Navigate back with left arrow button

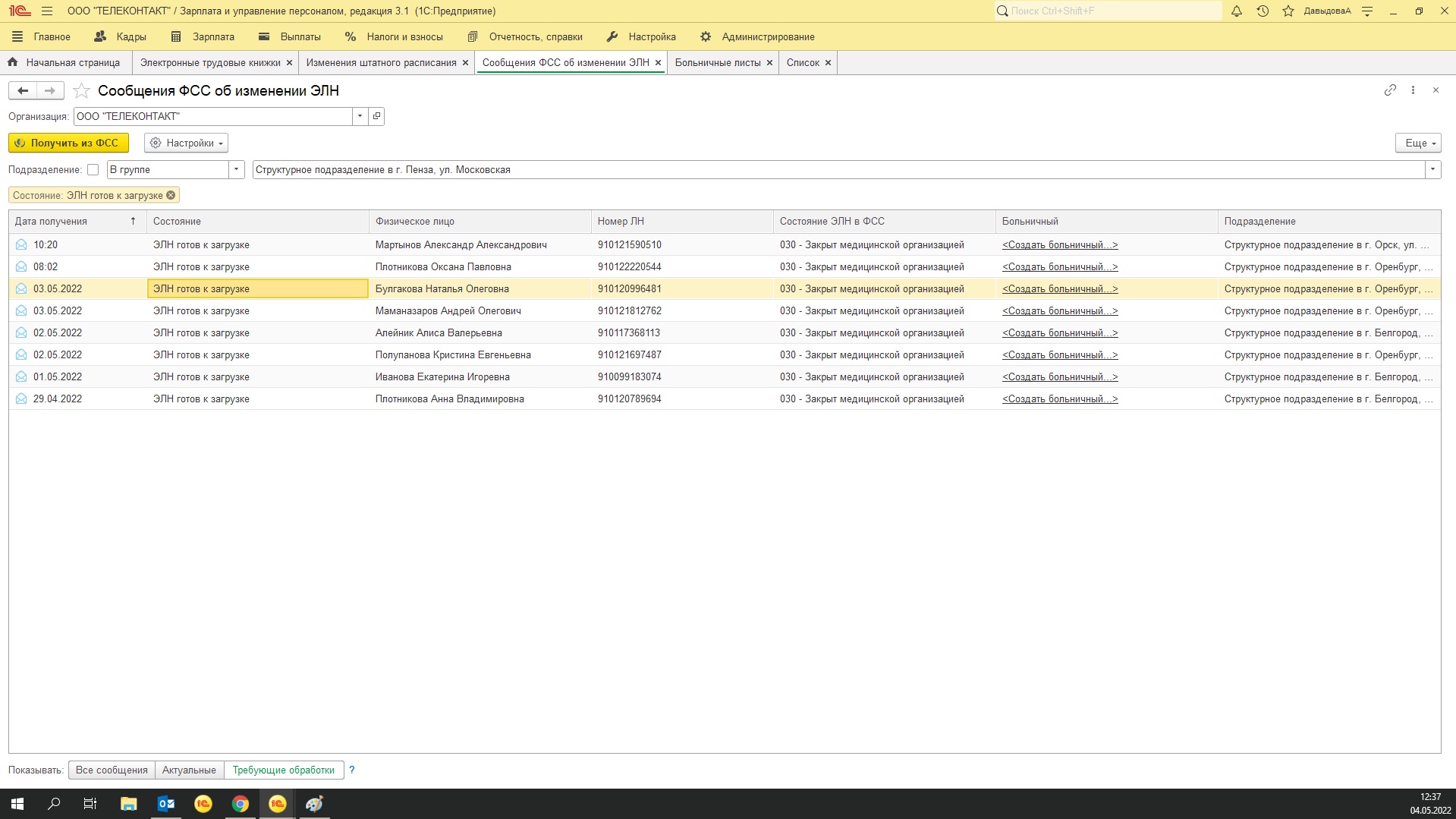pos(23,91)
